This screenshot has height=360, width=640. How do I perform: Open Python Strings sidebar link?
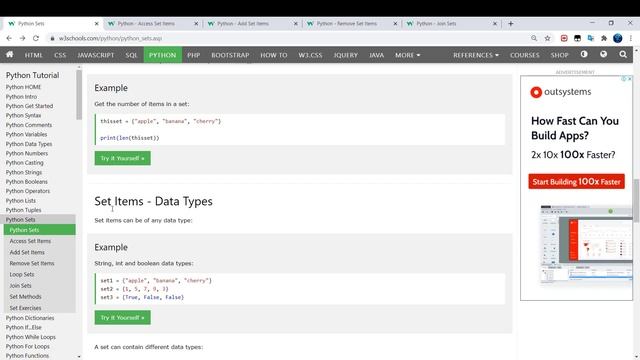tap(24, 172)
